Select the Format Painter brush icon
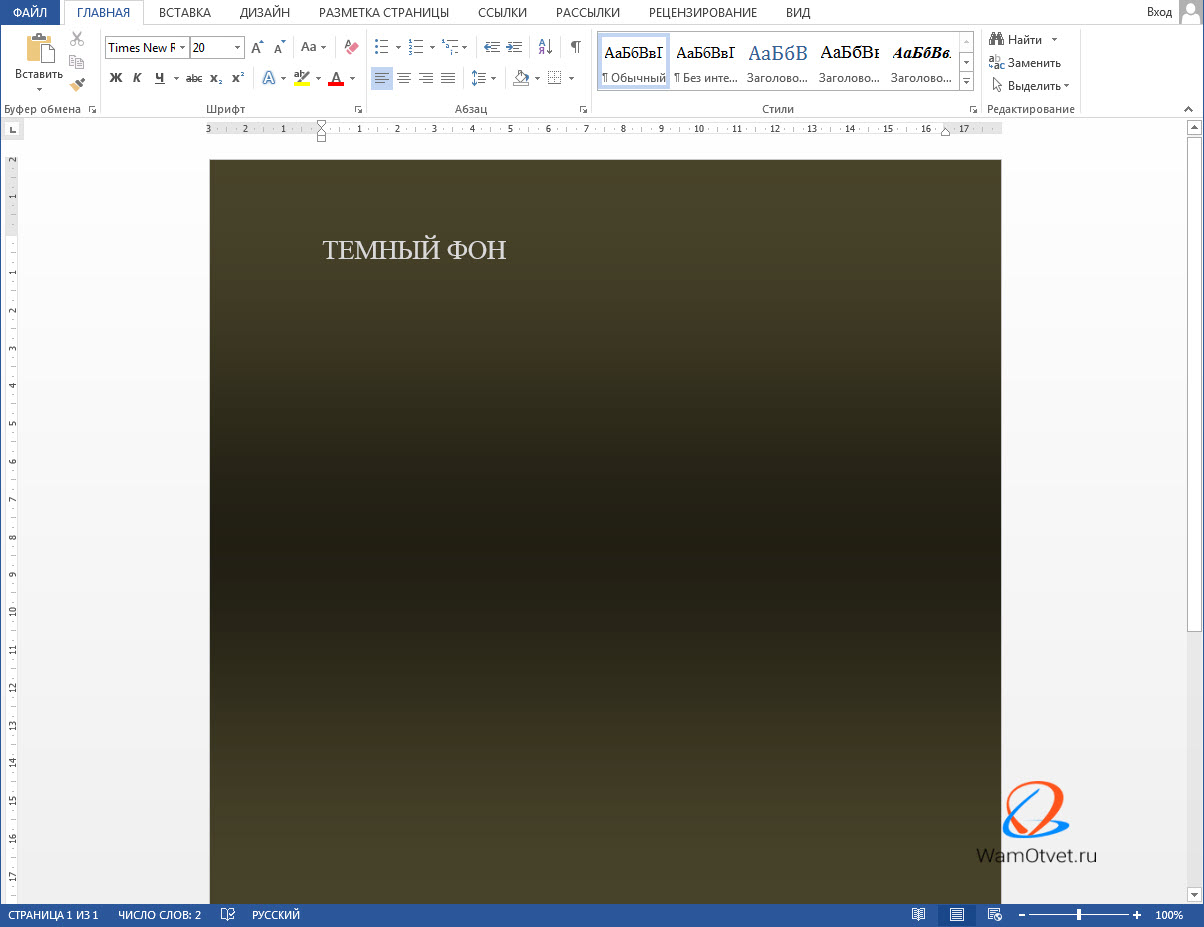1204x927 pixels. (x=77, y=84)
